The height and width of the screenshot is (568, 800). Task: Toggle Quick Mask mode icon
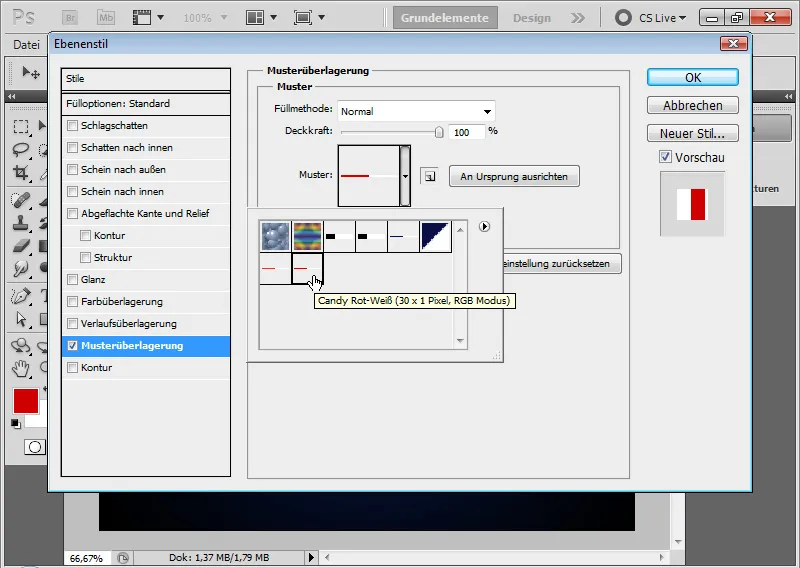click(35, 447)
